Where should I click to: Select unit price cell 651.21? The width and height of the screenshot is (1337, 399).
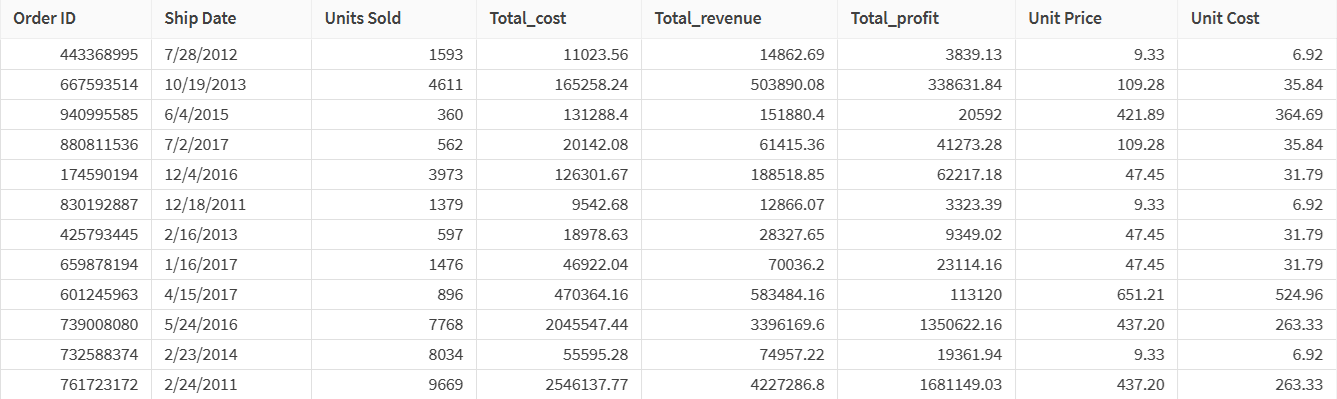[1096, 294]
